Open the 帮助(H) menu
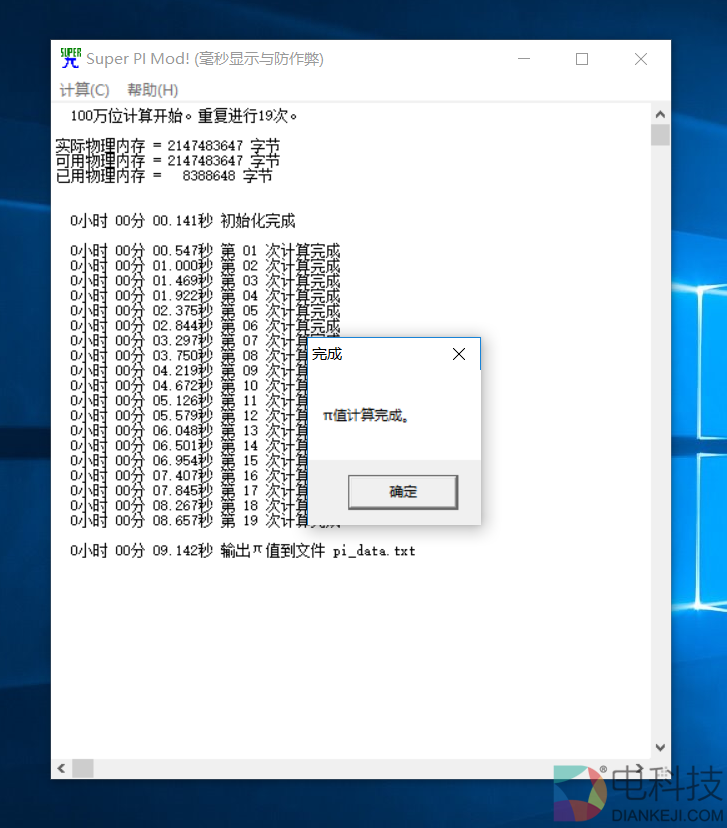 tap(152, 90)
